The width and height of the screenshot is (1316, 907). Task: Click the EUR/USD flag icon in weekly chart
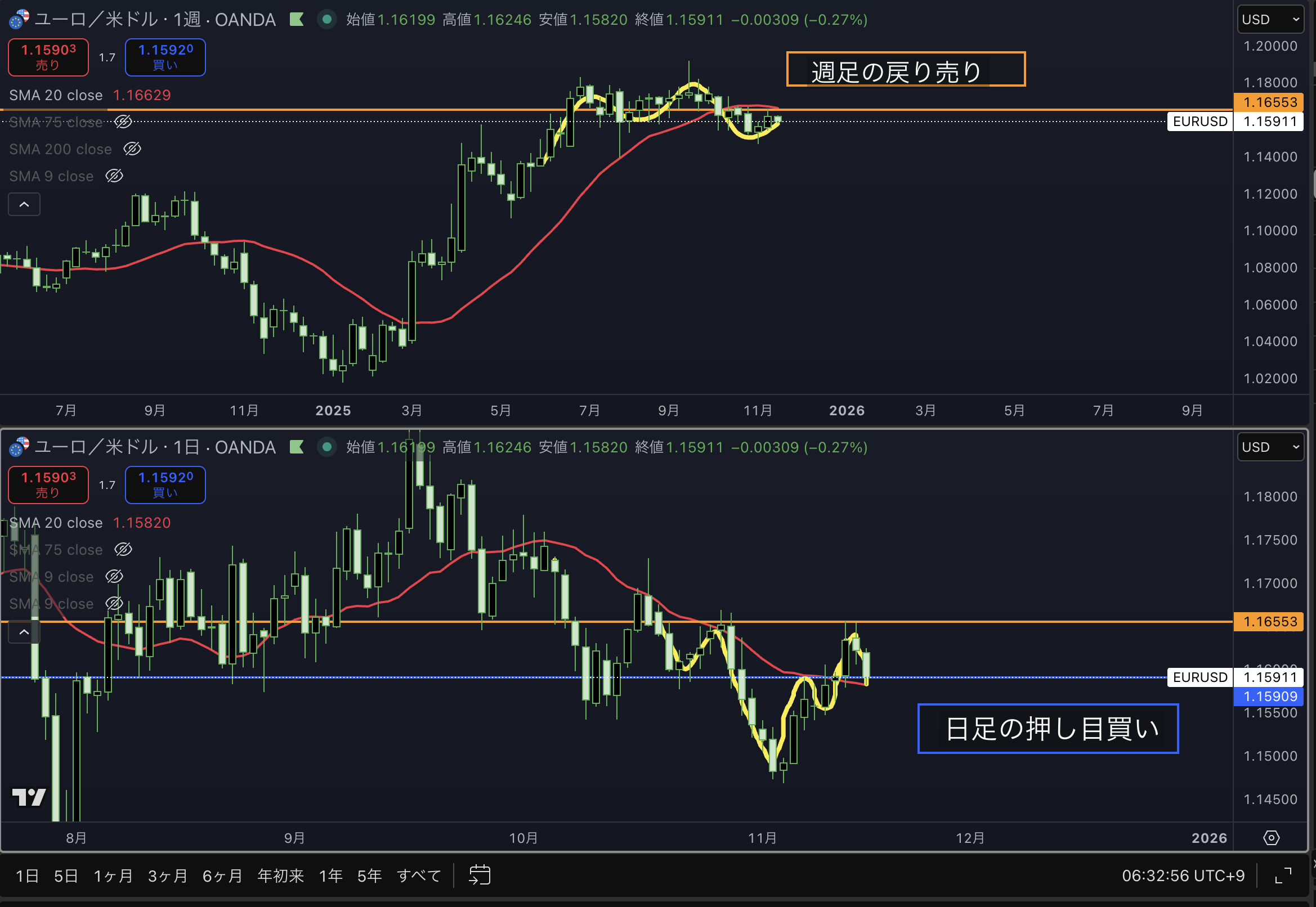pos(19,19)
